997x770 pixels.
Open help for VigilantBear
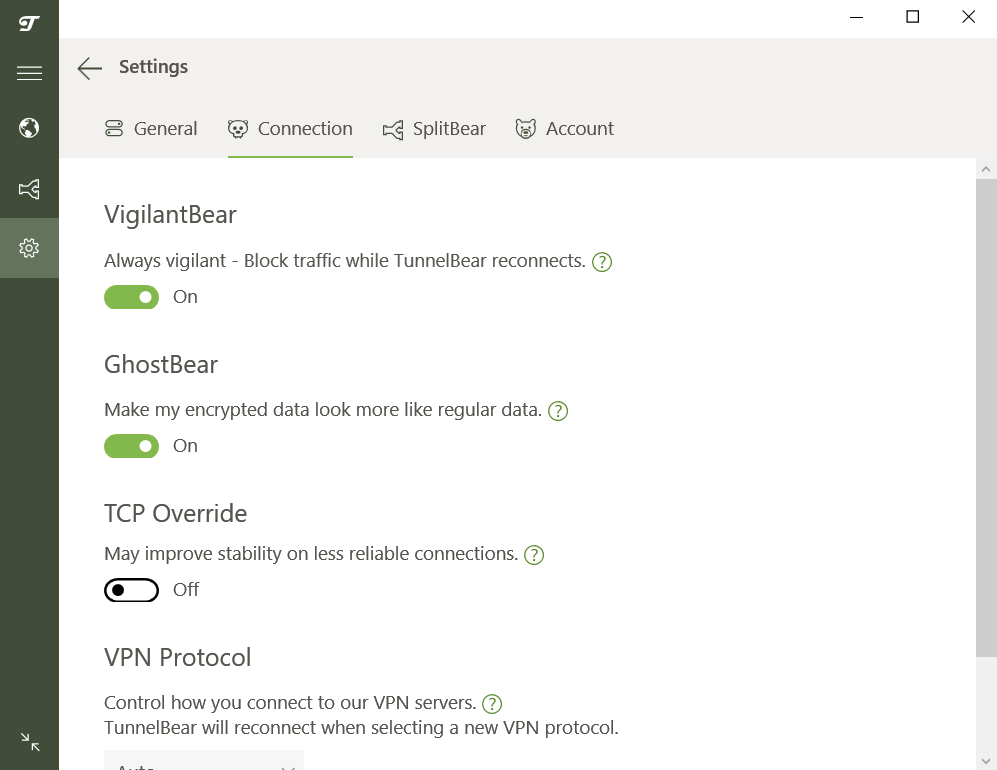(602, 262)
